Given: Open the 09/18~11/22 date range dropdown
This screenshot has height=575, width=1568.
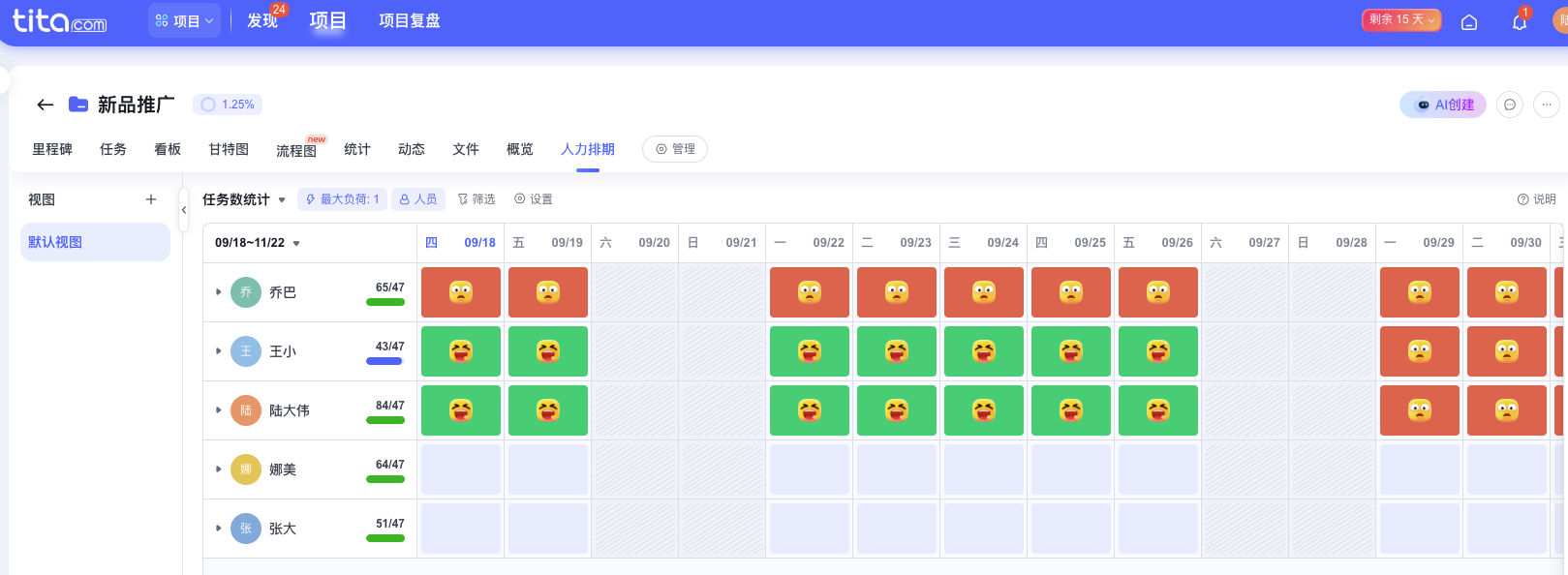Looking at the screenshot, I should (x=258, y=243).
